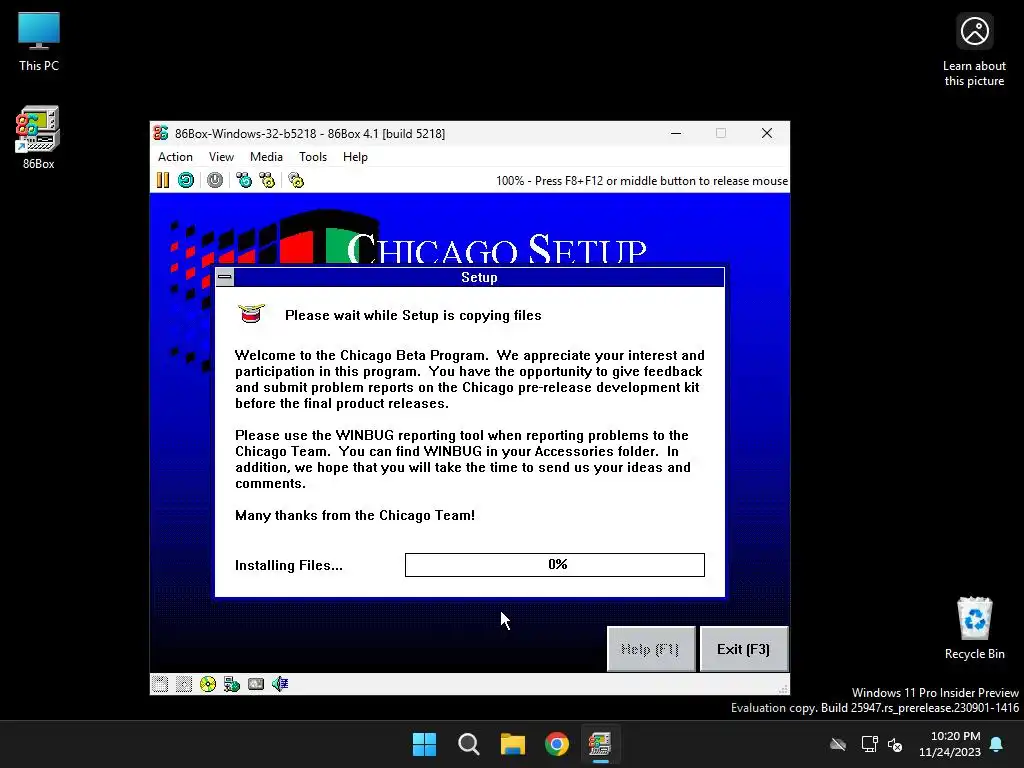Click the network display tray icon
This screenshot has height=768, width=1024.
tap(869, 744)
